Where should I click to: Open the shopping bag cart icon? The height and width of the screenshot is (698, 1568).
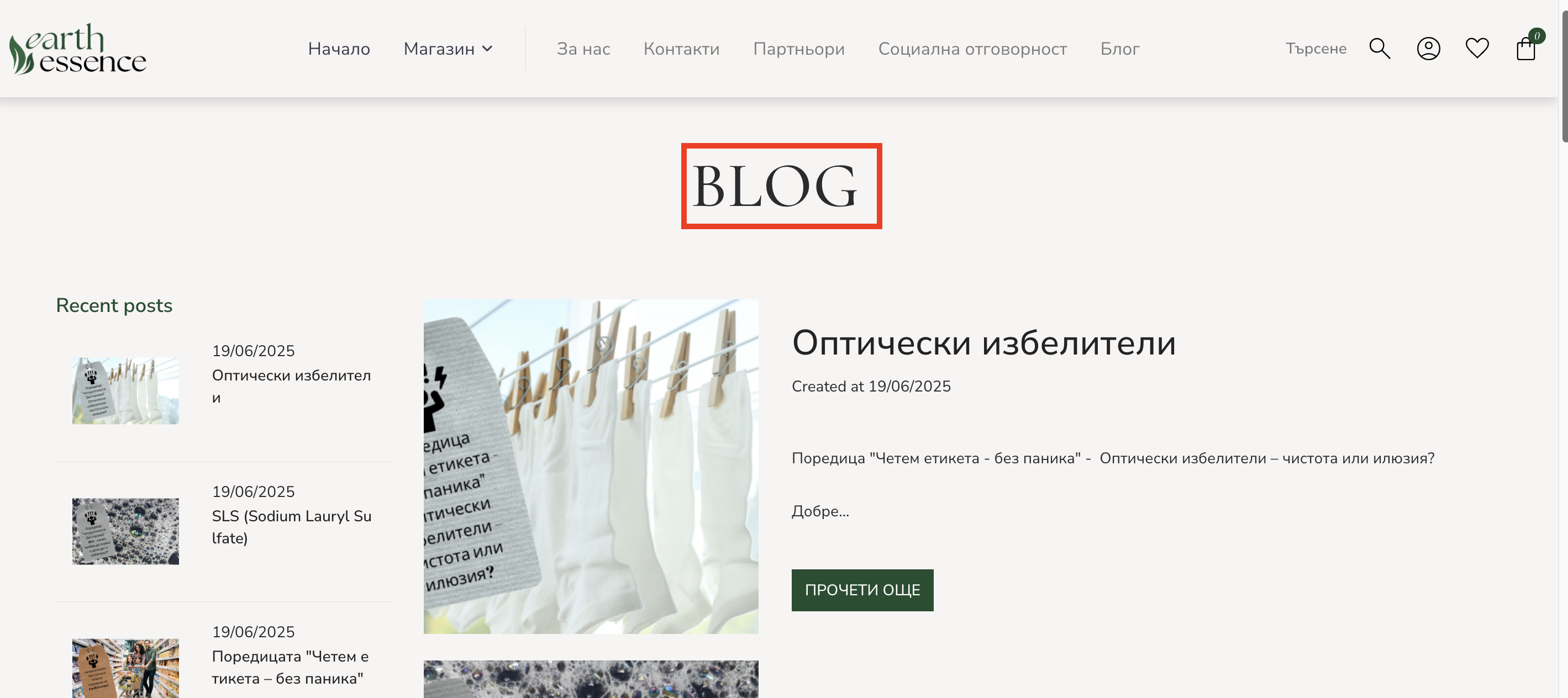click(x=1527, y=48)
